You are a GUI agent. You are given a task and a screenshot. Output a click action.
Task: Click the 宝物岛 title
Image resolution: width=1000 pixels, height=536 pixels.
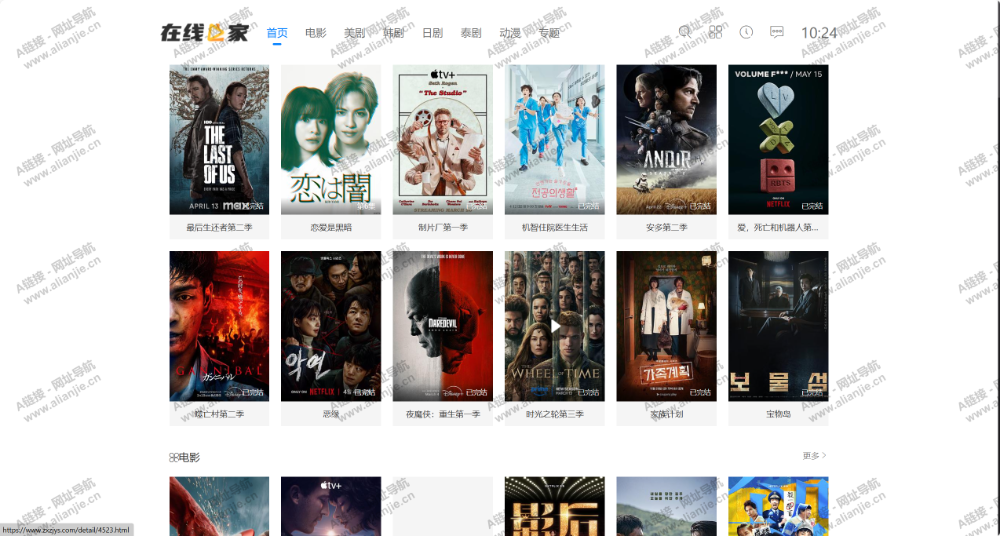pyautogui.click(x=778, y=414)
